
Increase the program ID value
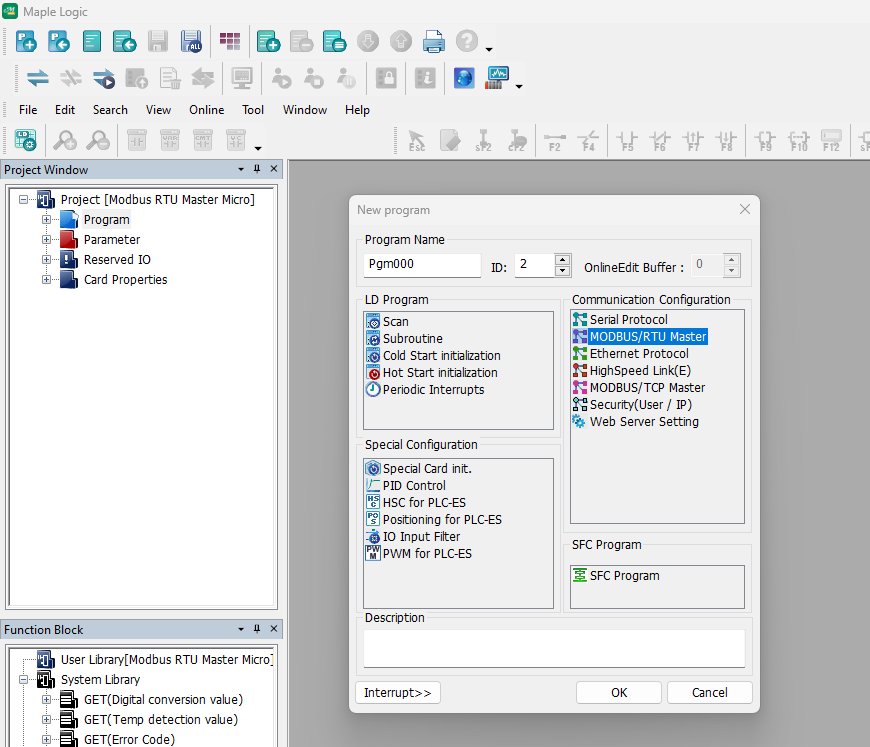pos(563,260)
